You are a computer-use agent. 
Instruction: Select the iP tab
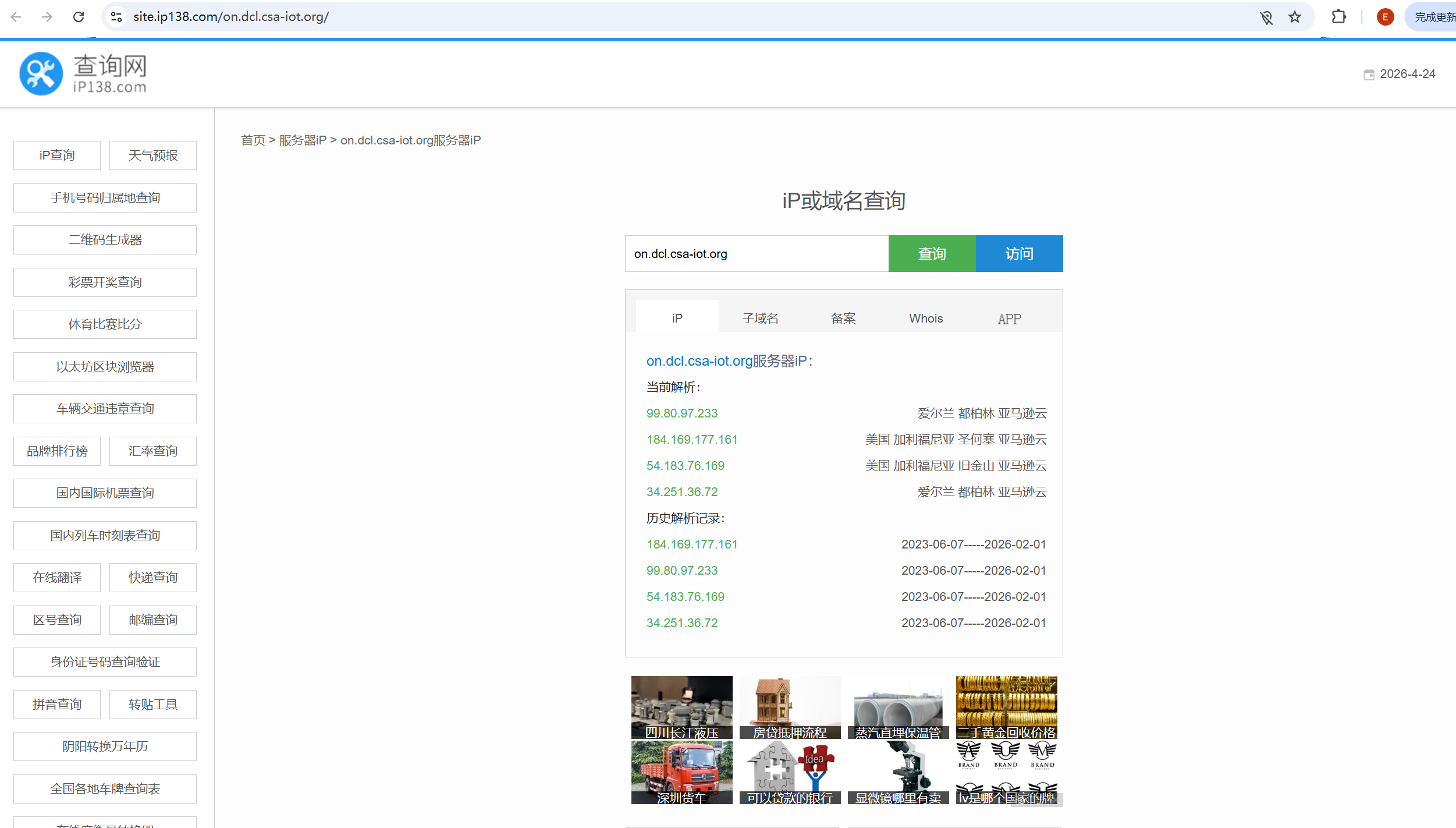point(677,318)
